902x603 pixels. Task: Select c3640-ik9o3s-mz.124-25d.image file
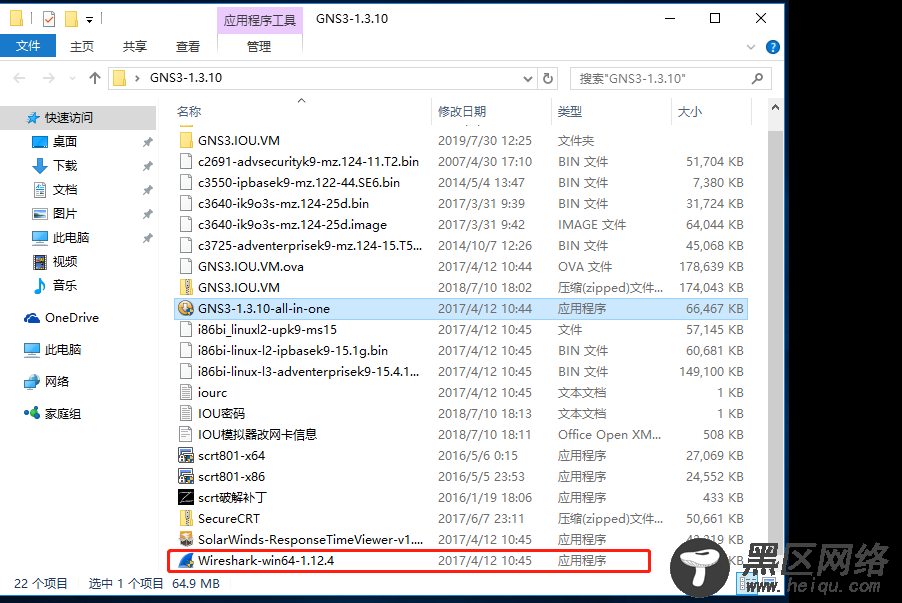point(460,224)
